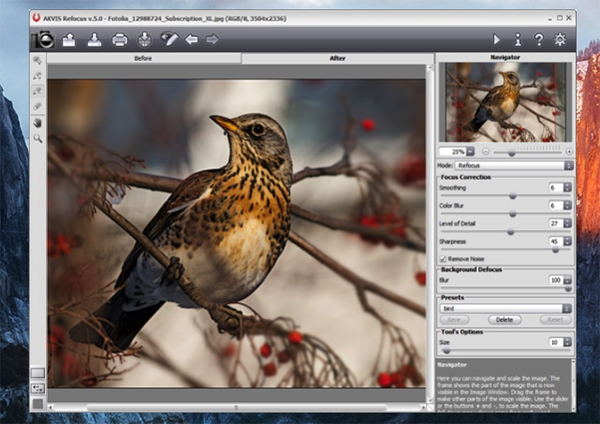Zoom out with the minus button

point(486,152)
